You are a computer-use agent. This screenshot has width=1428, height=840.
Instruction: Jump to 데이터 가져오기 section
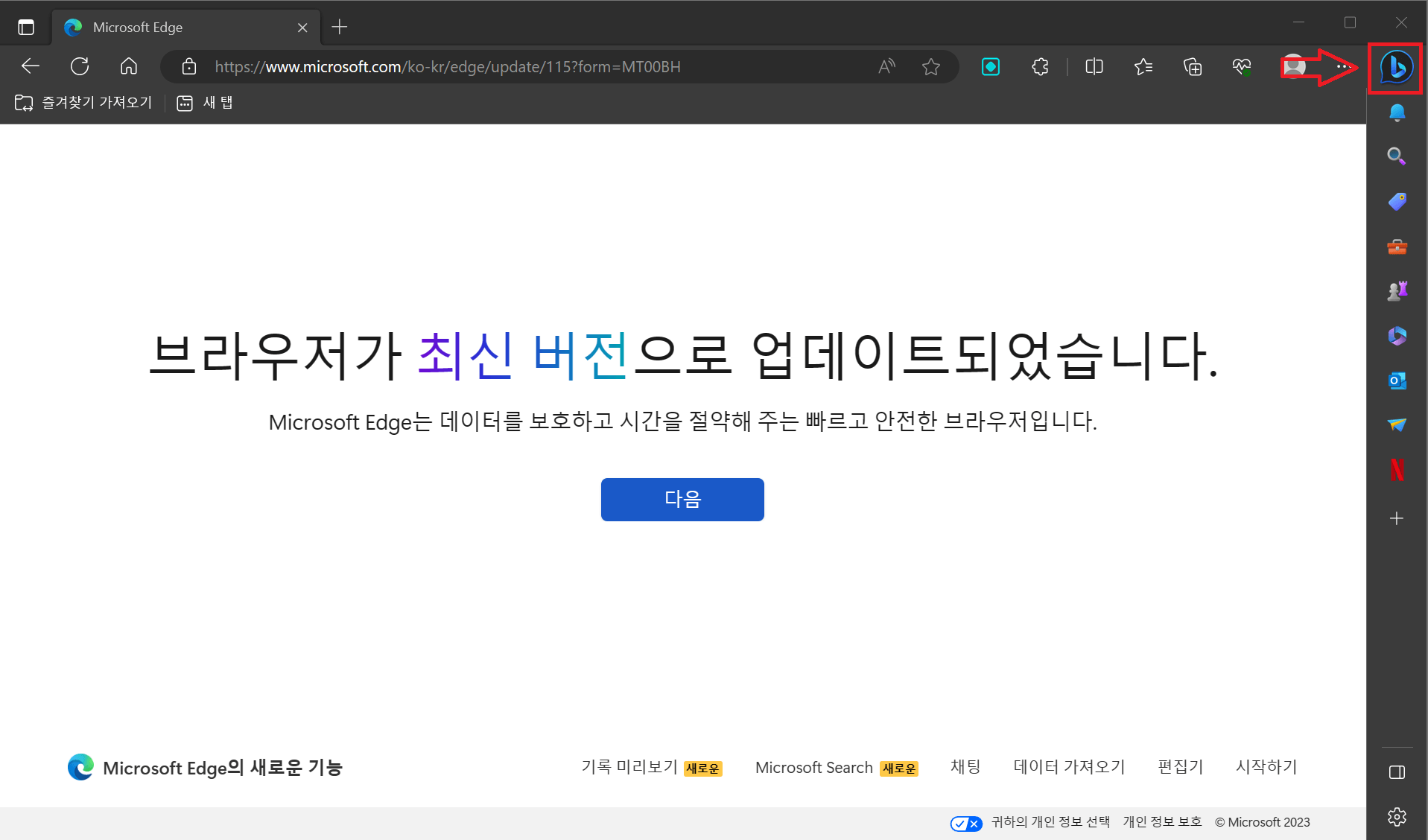pos(1069,767)
